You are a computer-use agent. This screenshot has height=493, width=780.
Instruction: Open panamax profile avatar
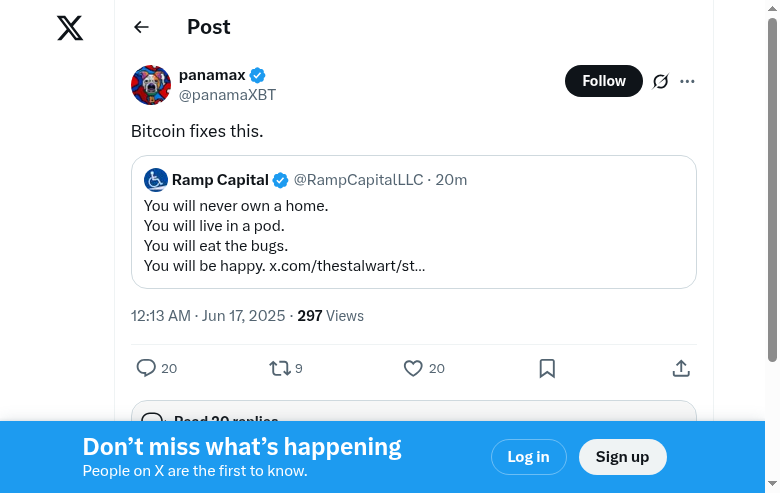151,85
